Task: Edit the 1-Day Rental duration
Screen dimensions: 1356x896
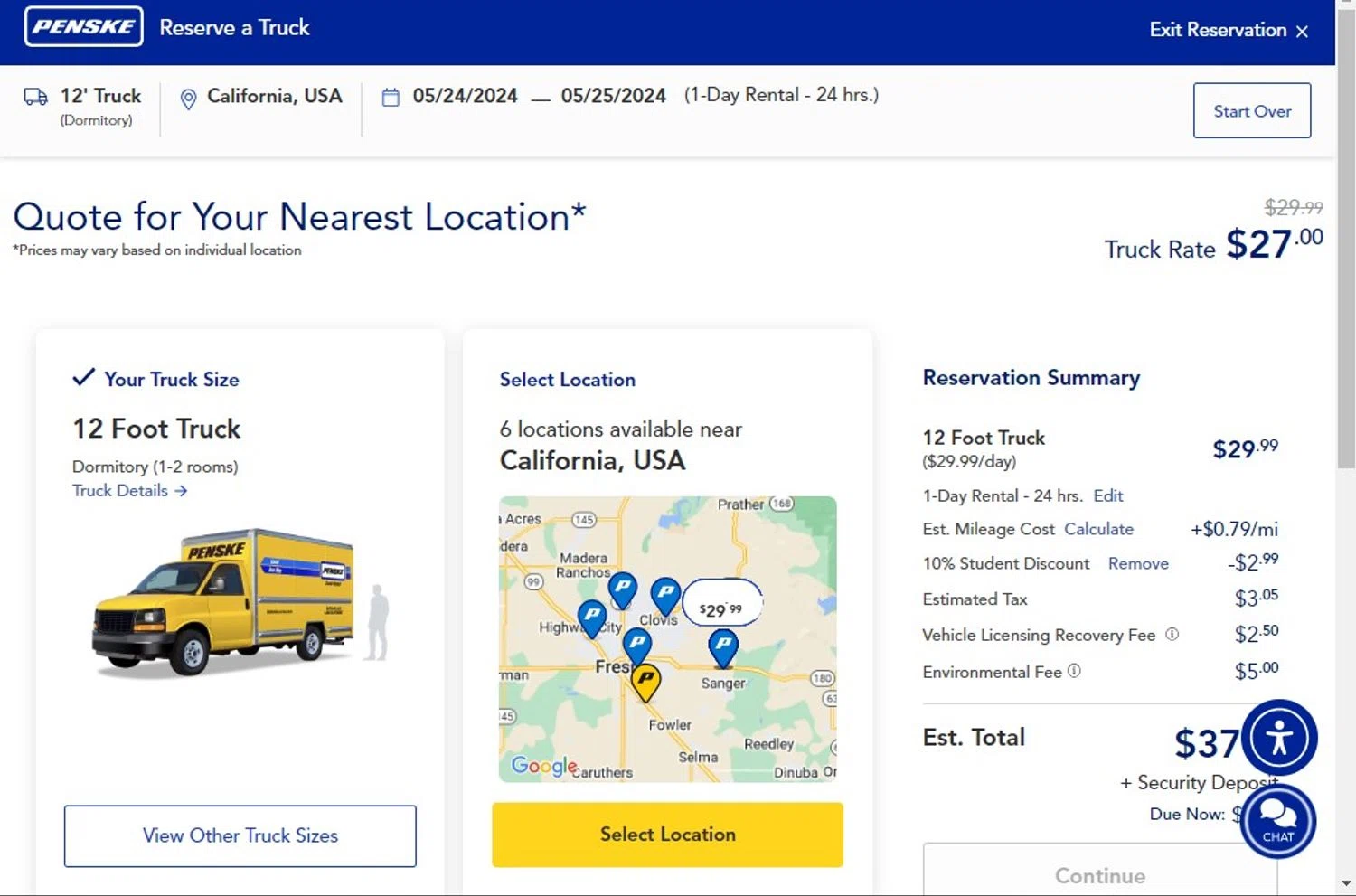Action: pyautogui.click(x=1107, y=495)
